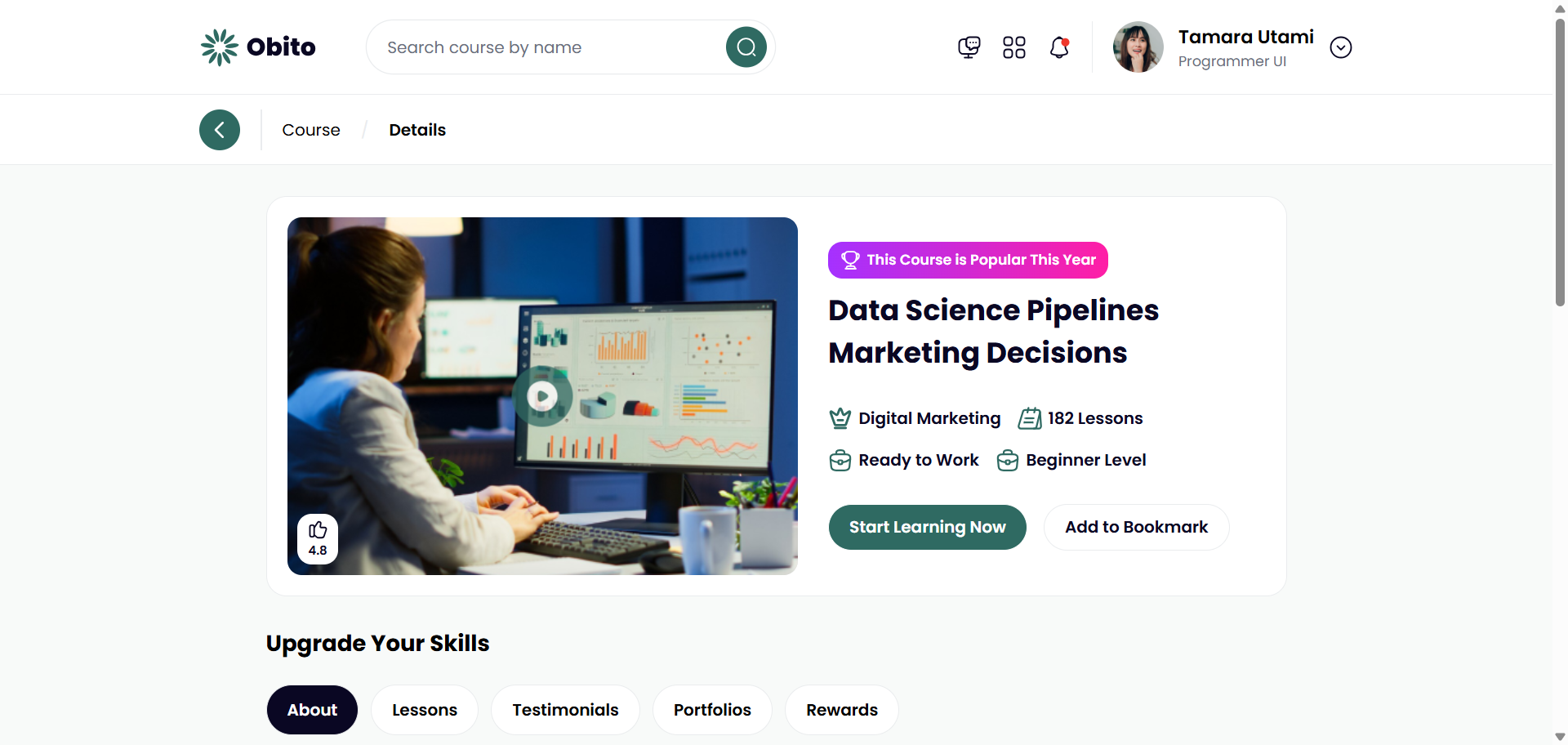The image size is (1568, 745).
Task: Click the green search magnifier icon
Action: (746, 47)
